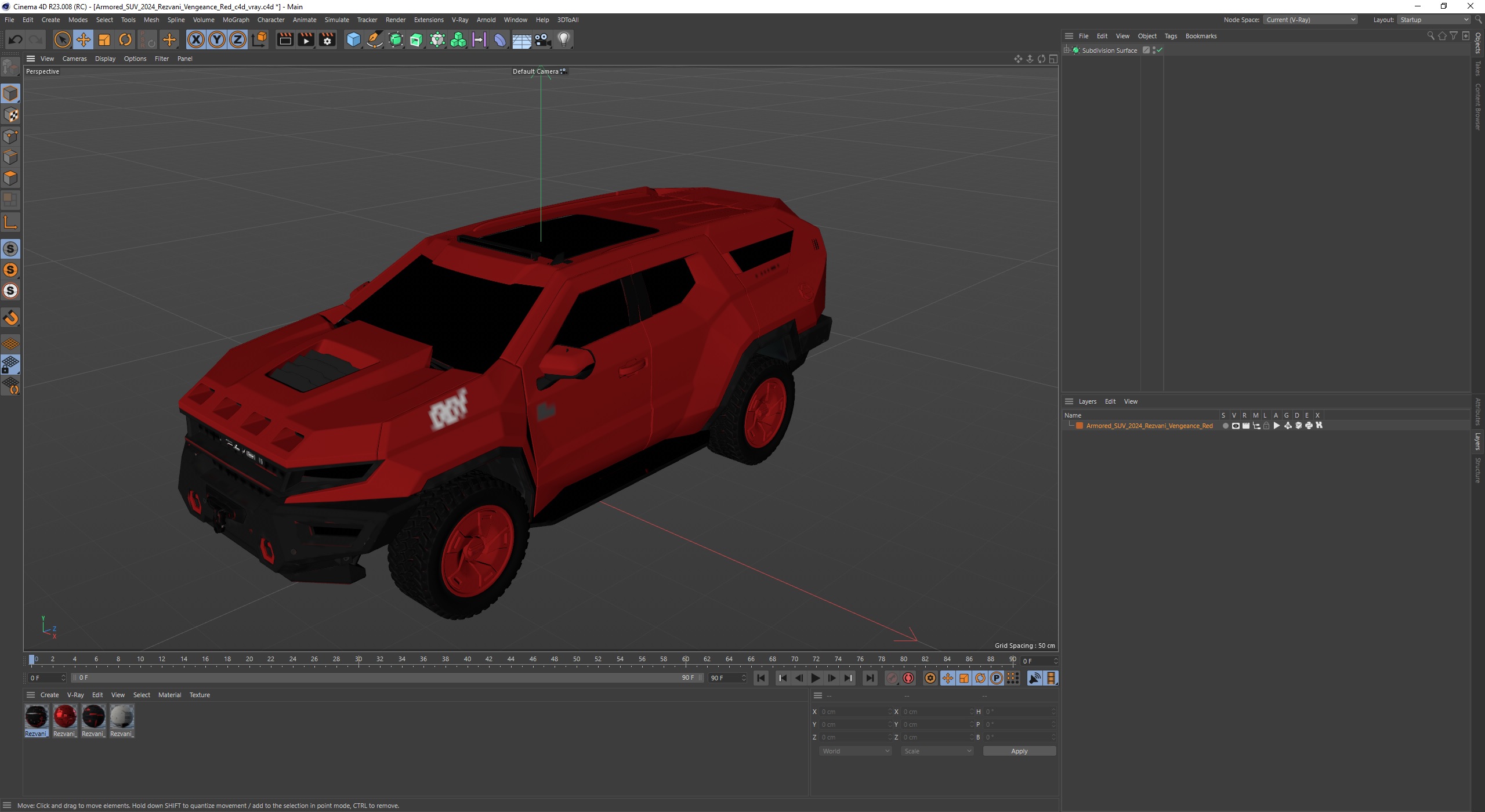
Task: Switch to Content Browser side tab
Action: (x=1478, y=107)
